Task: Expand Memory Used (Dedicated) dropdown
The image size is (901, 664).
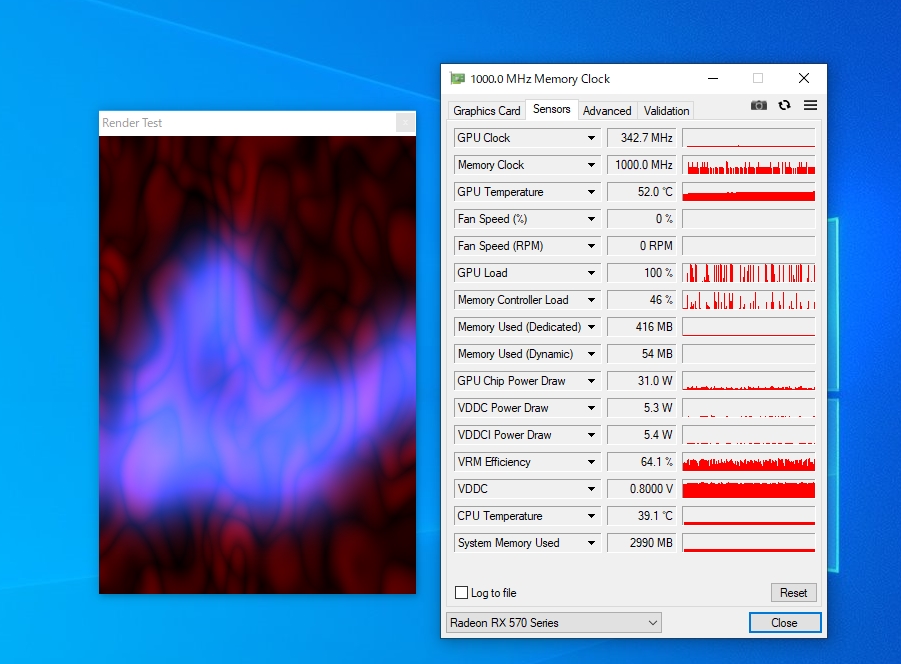Action: click(591, 327)
